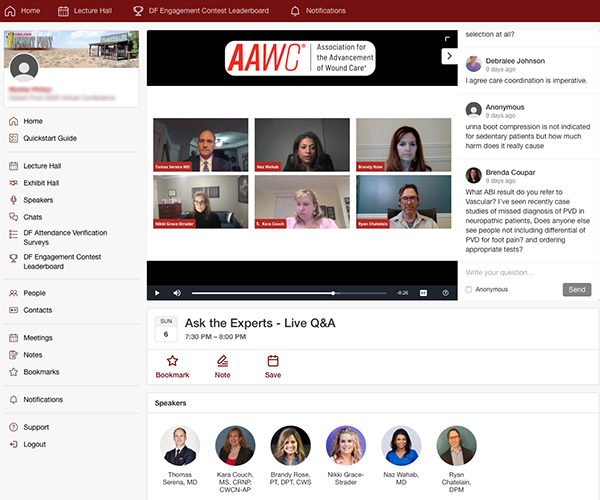Click the Anonymous commenter's avatar

473,110
